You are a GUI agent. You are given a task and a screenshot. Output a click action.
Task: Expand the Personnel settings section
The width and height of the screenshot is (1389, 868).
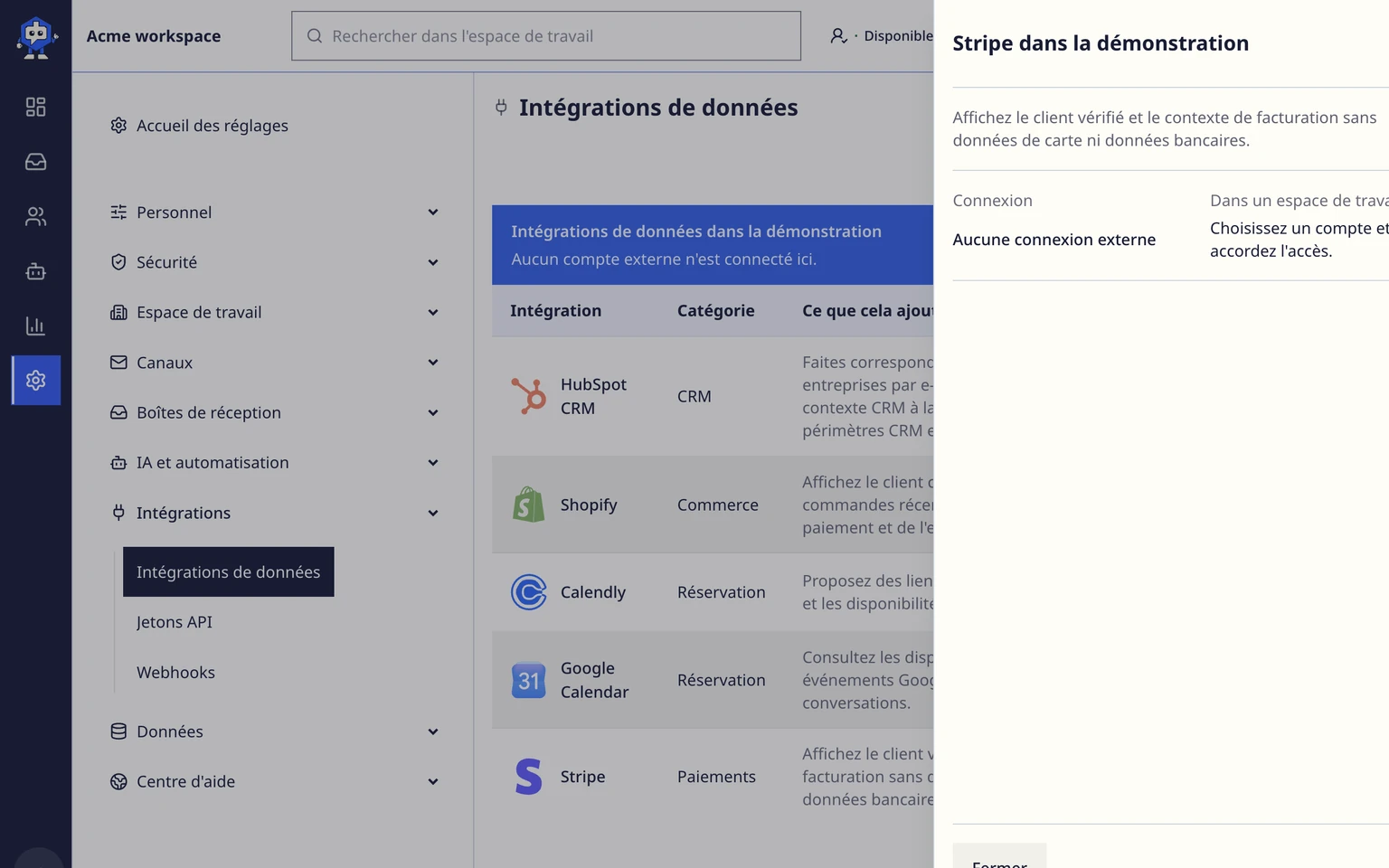click(275, 212)
